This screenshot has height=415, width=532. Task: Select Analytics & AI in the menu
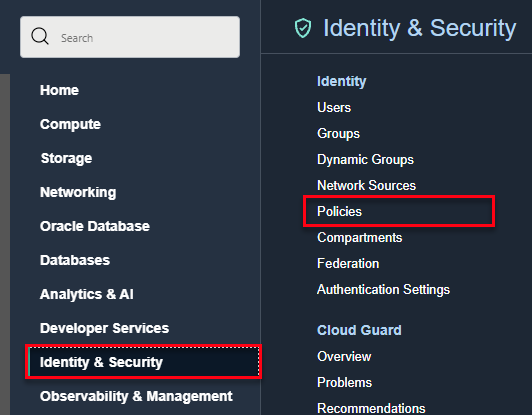(x=87, y=294)
